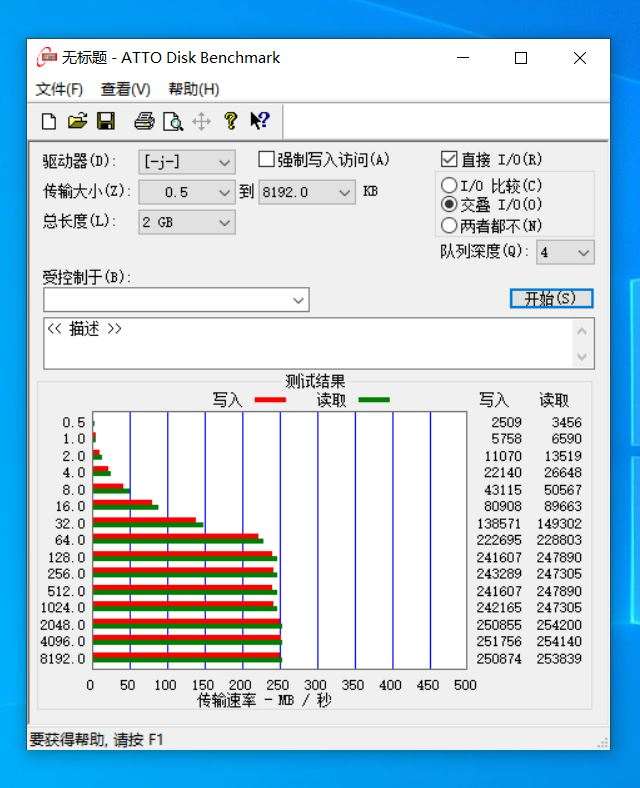
Task: Open the 查看(V) menu
Action: point(126,89)
